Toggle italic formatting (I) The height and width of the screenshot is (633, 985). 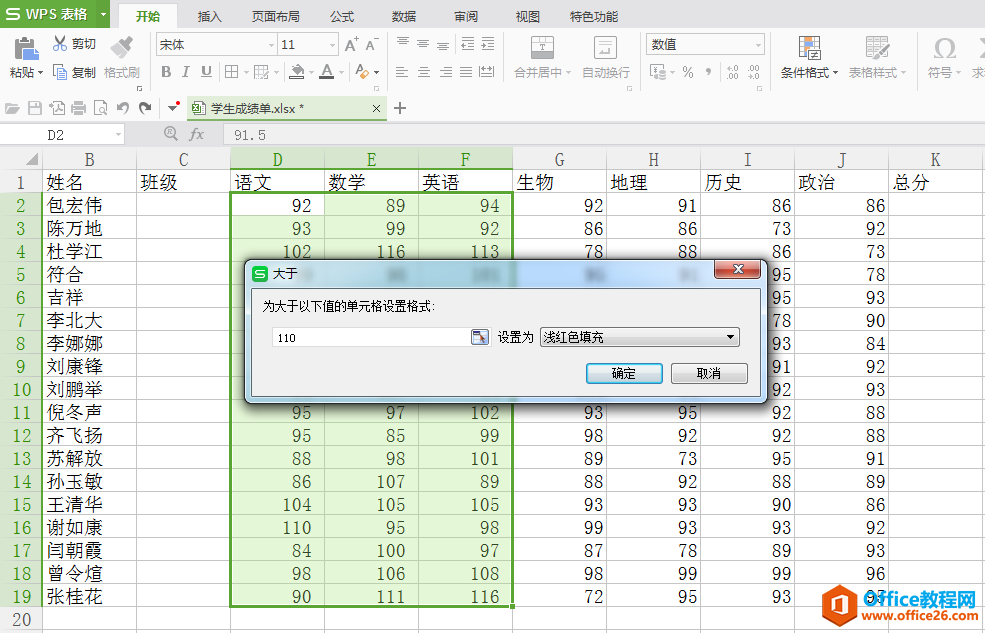click(186, 72)
